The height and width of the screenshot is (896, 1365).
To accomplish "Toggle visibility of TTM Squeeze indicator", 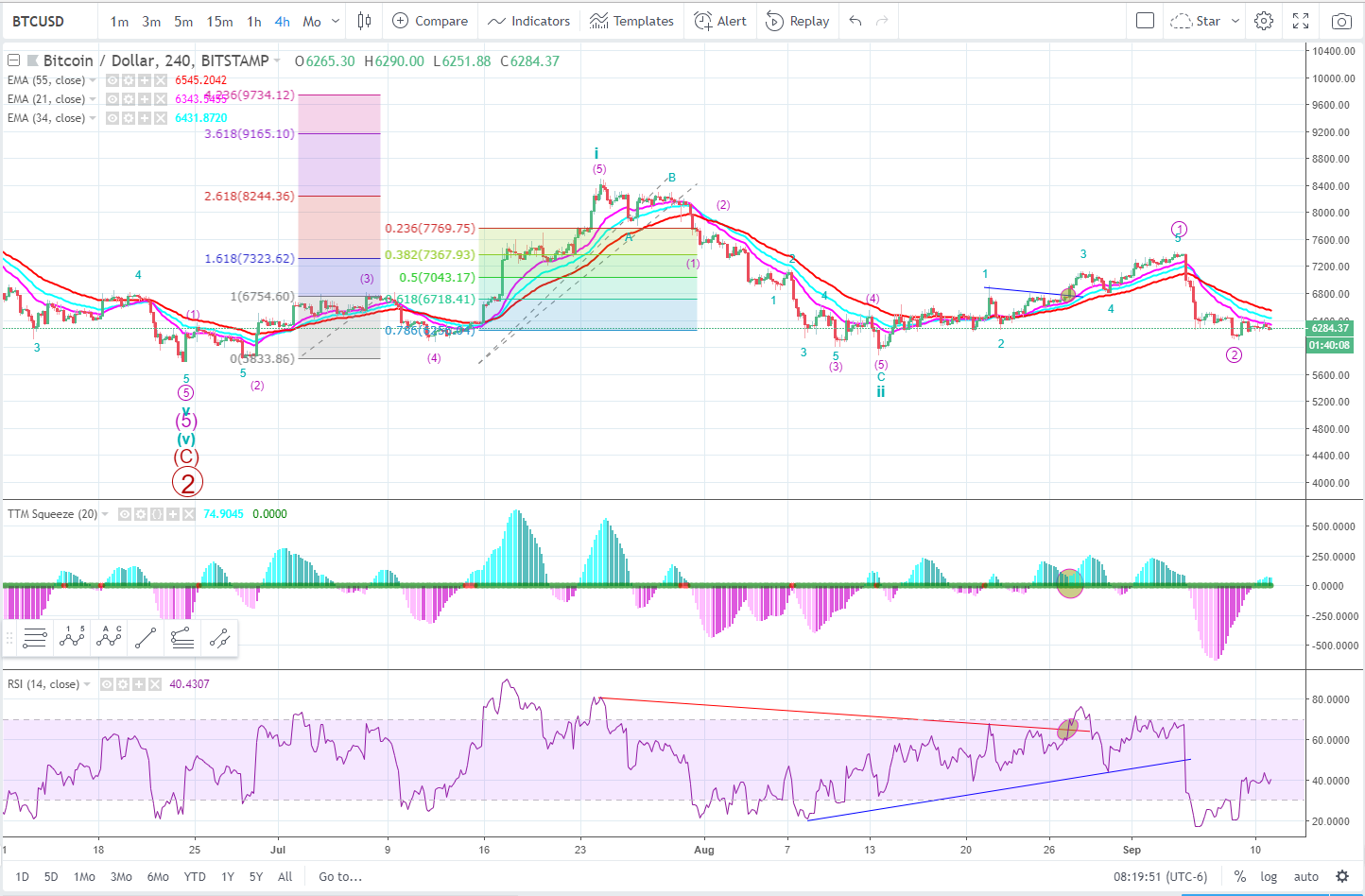I will pyautogui.click(x=125, y=514).
